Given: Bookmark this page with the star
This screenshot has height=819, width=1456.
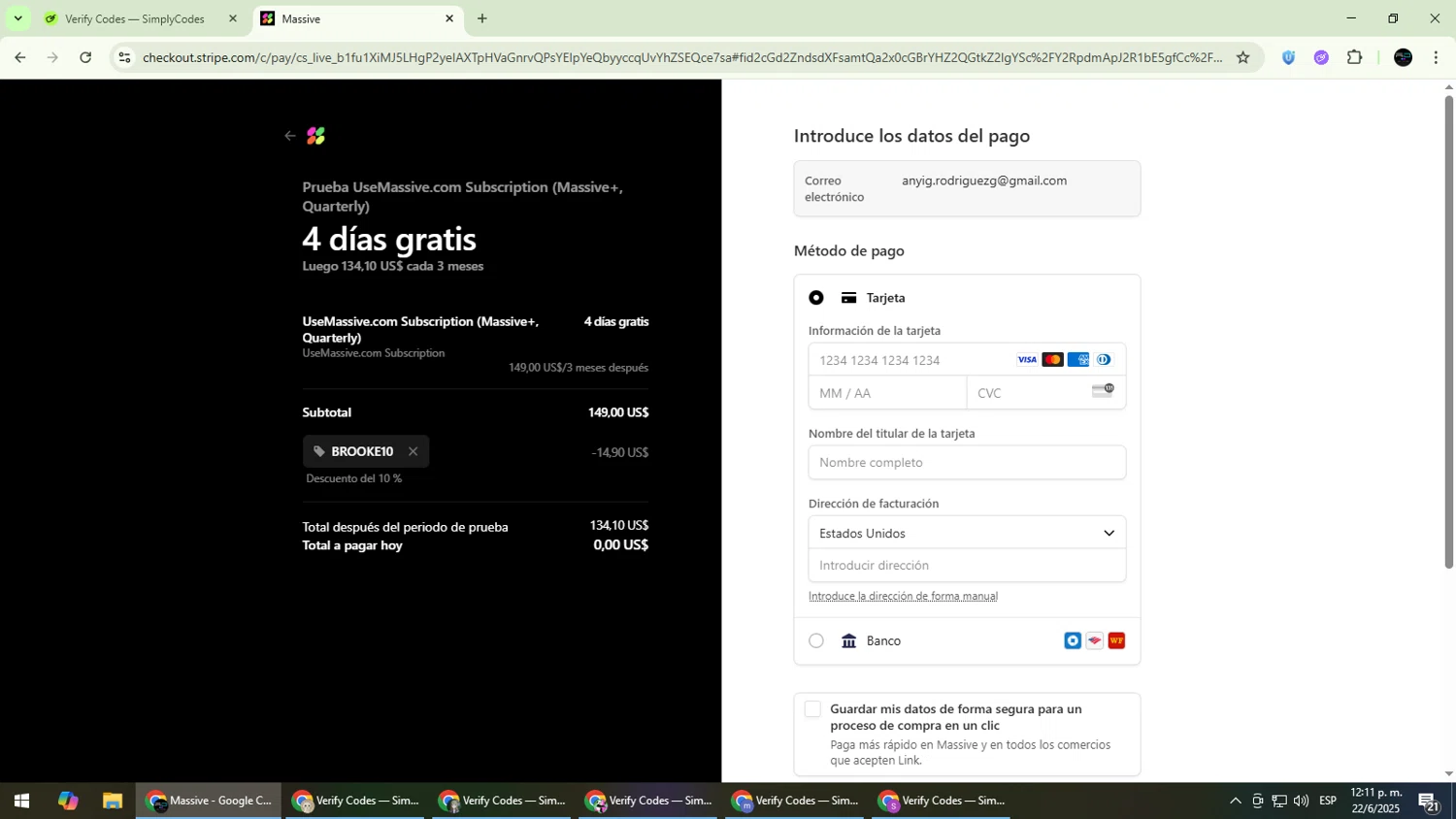Looking at the screenshot, I should pos(1242,58).
